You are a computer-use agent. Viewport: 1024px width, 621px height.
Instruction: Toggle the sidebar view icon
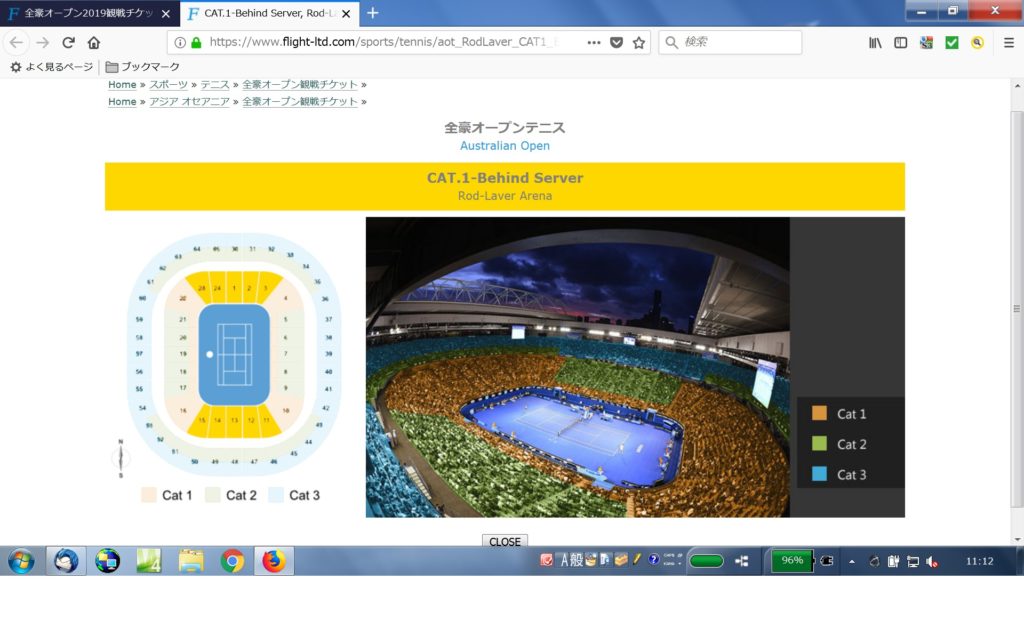click(x=901, y=43)
